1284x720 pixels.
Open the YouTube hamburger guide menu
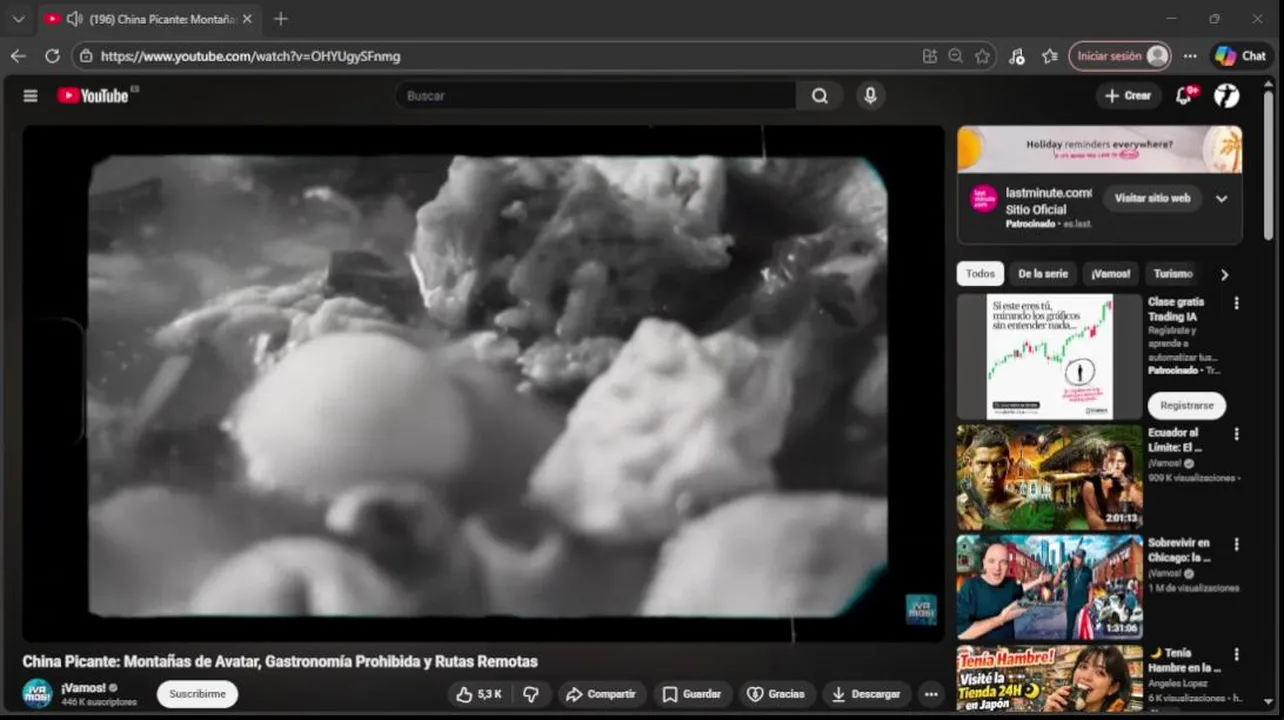pos(30,96)
